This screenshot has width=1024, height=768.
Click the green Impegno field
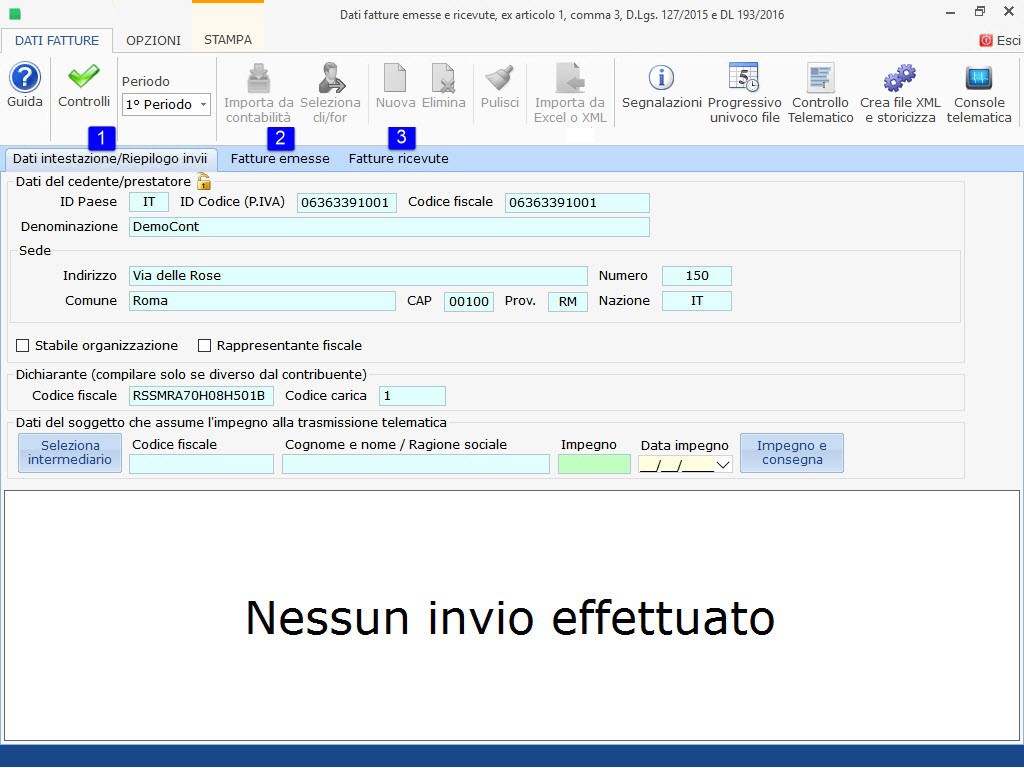594,464
